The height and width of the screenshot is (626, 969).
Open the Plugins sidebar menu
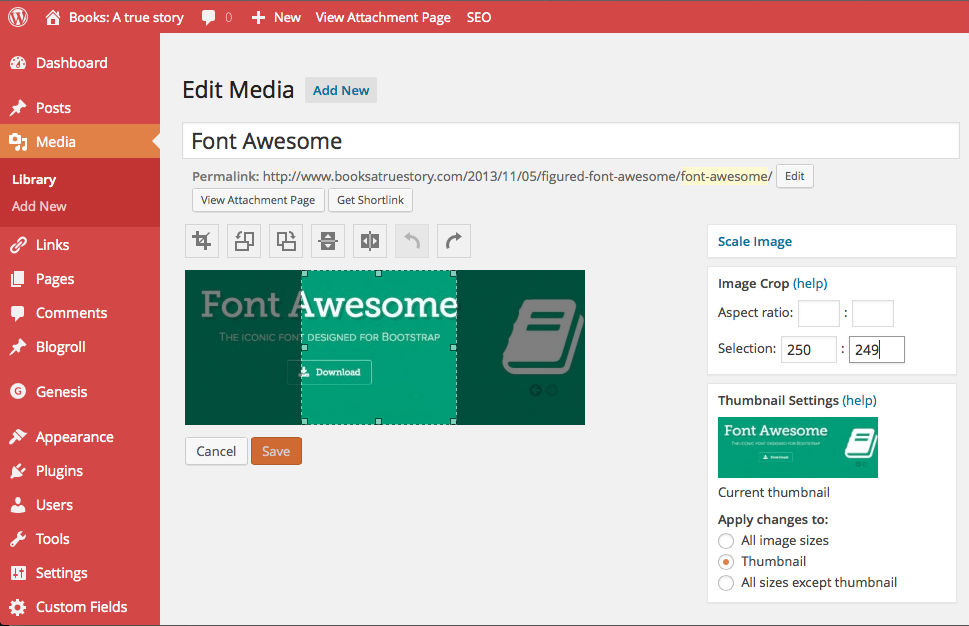point(59,471)
